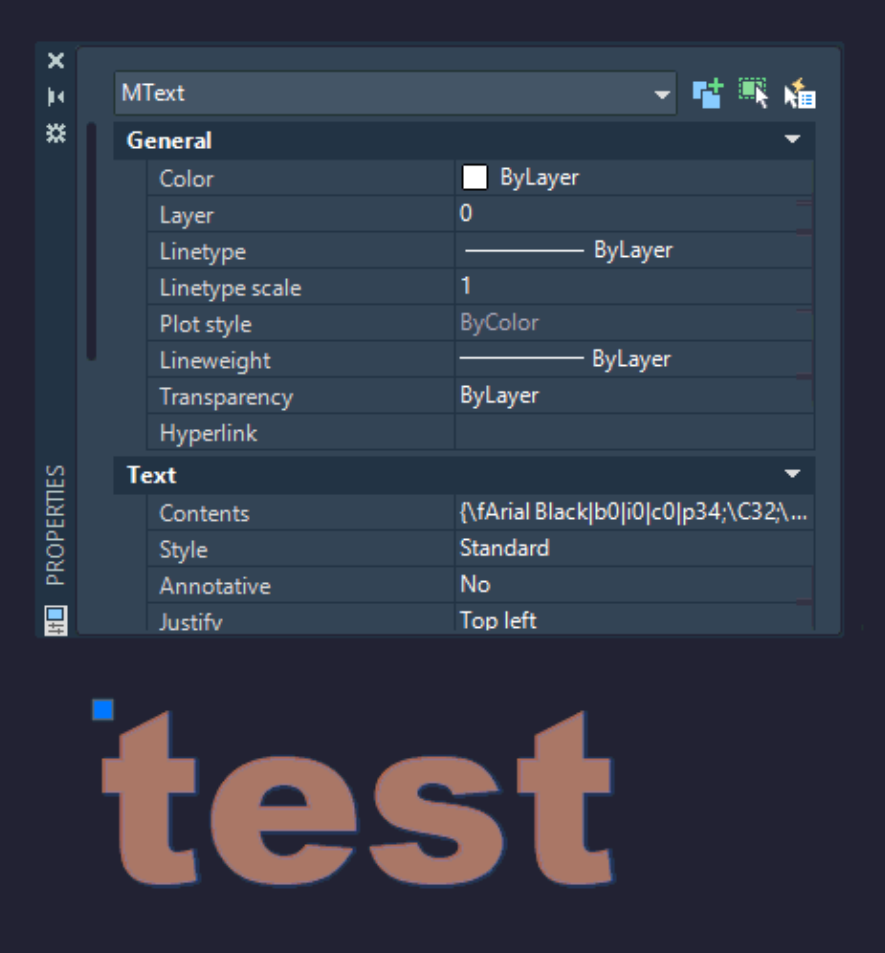
Task: Collapse the General category
Action: click(793, 140)
